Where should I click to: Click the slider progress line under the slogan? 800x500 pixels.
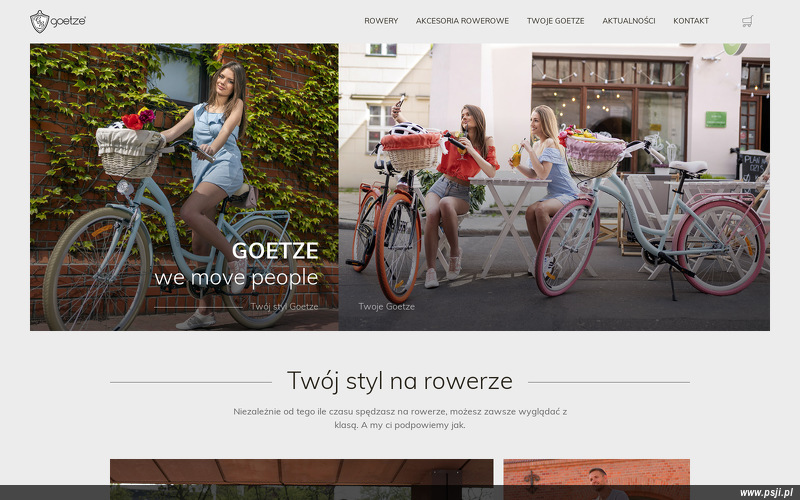tap(198, 308)
